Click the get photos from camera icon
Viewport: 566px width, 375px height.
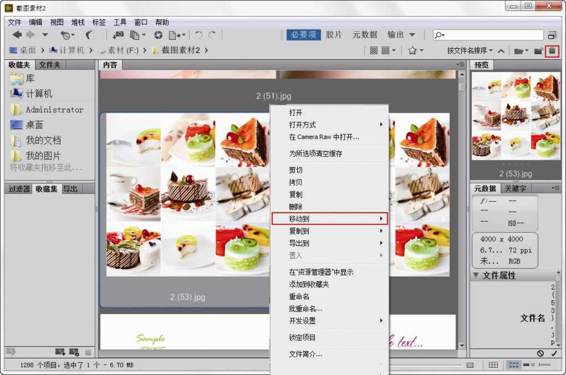pyautogui.click(x=118, y=35)
